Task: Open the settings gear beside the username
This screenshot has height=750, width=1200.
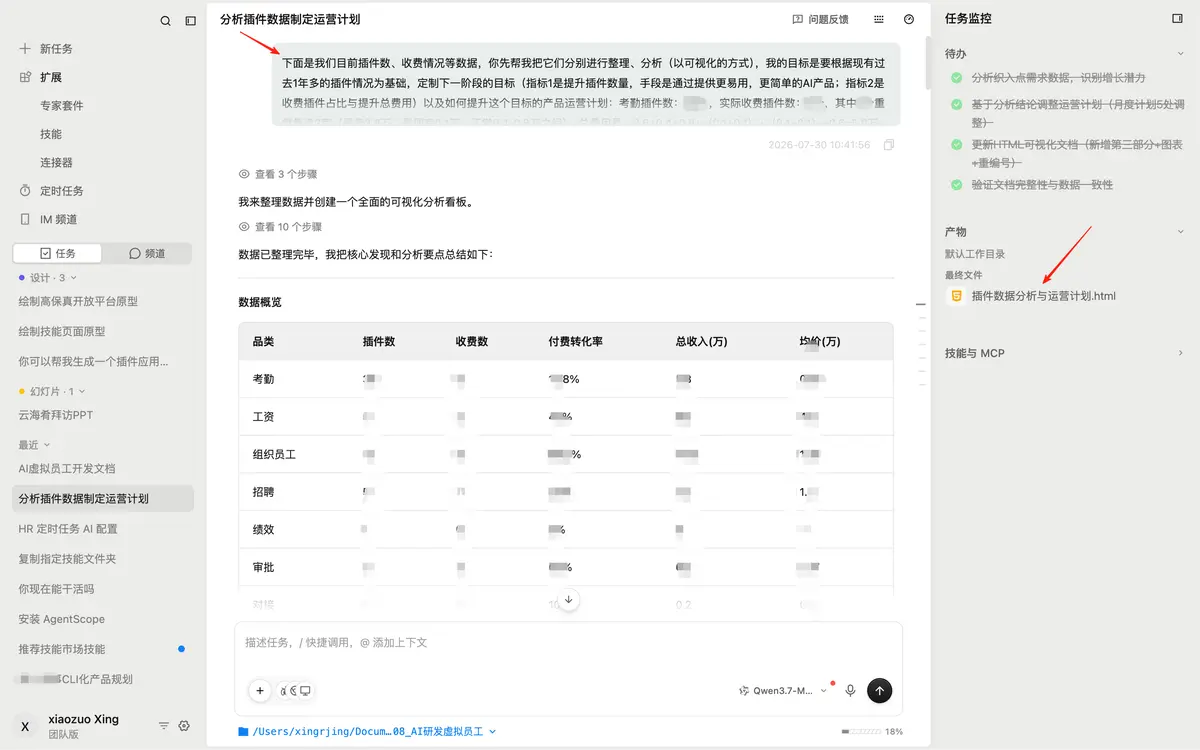Action: [184, 726]
